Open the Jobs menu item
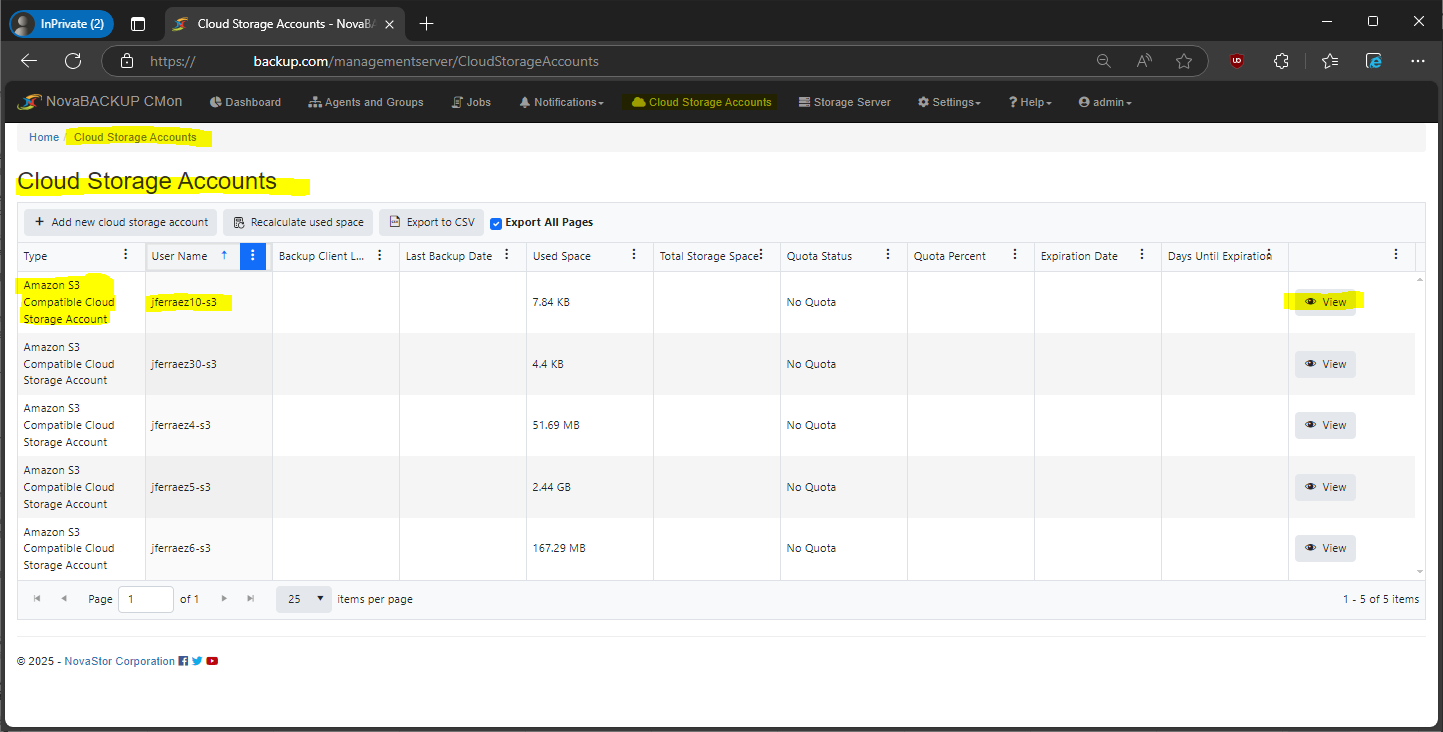1443x732 pixels. pos(472,102)
